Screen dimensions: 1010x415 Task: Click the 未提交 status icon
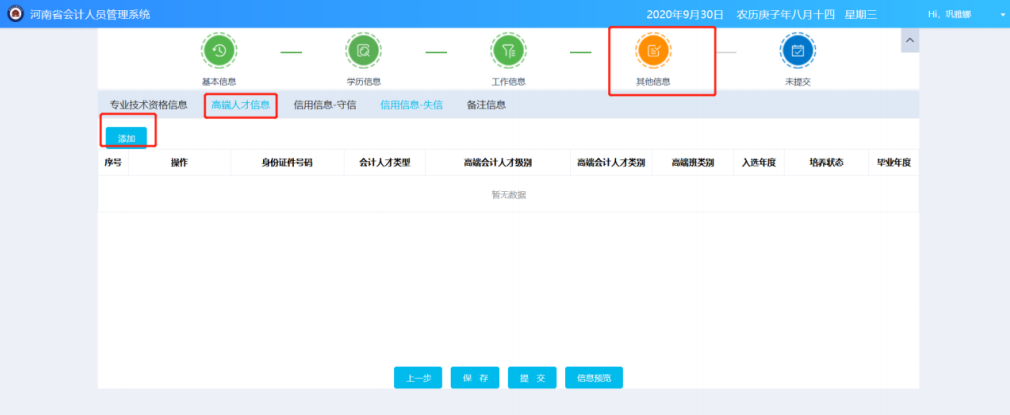(x=797, y=51)
